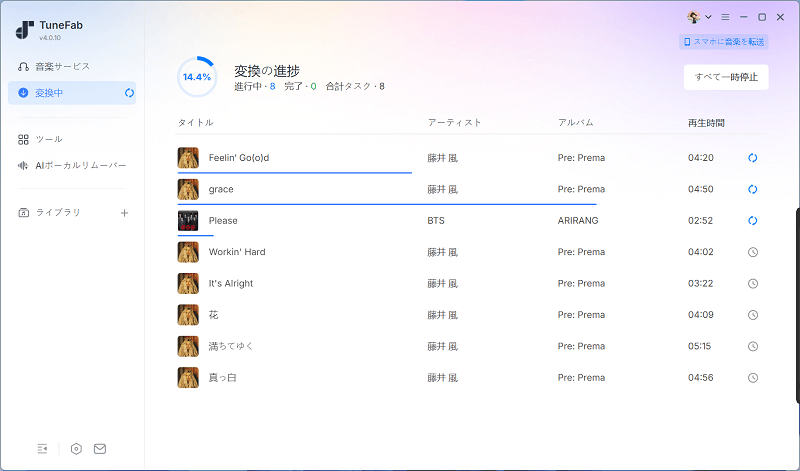This screenshot has height=471, width=800.
Task: Click waiting clock icon for Workin' Hard
Action: pyautogui.click(x=753, y=252)
